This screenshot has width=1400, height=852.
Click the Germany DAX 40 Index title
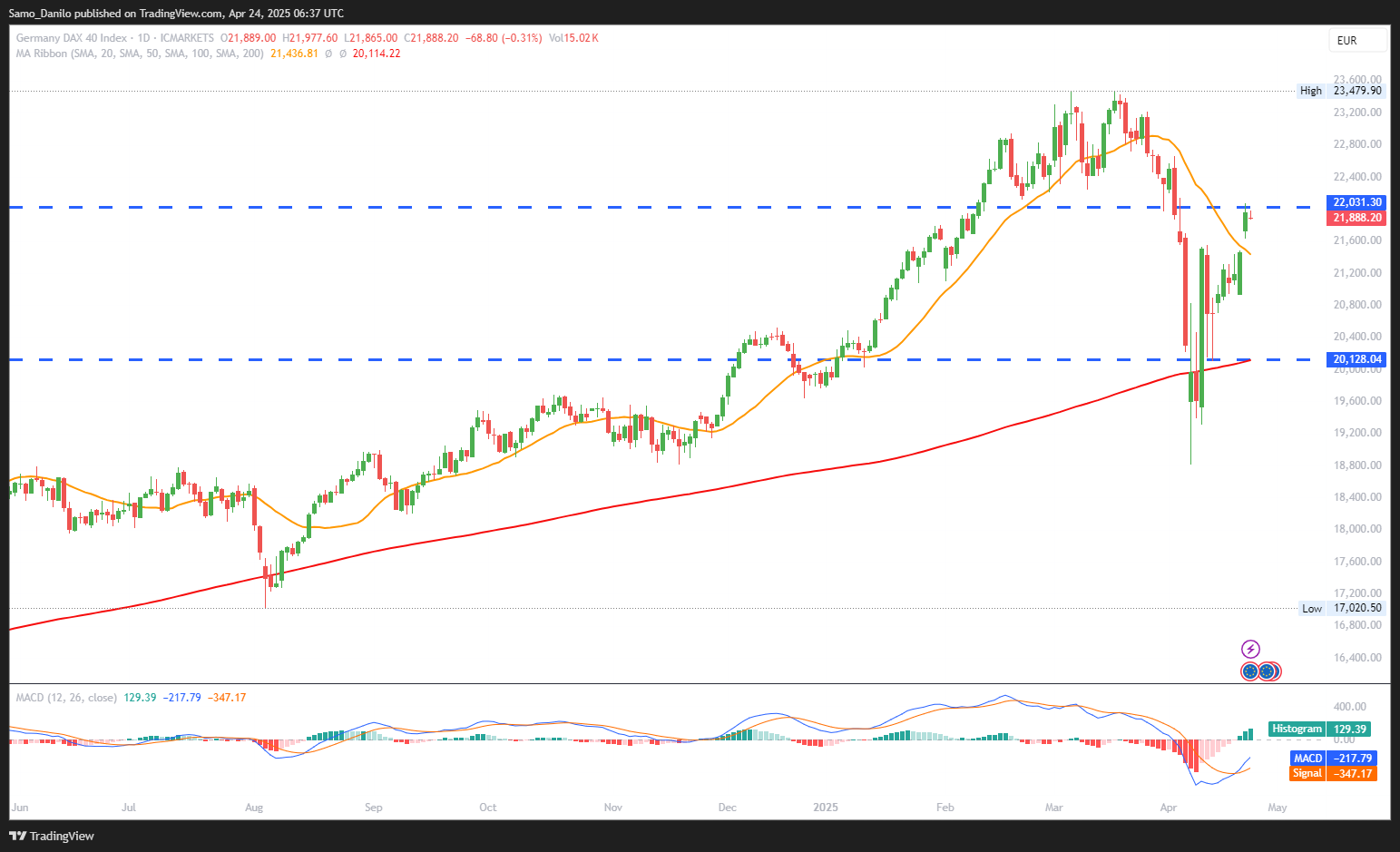click(x=72, y=38)
